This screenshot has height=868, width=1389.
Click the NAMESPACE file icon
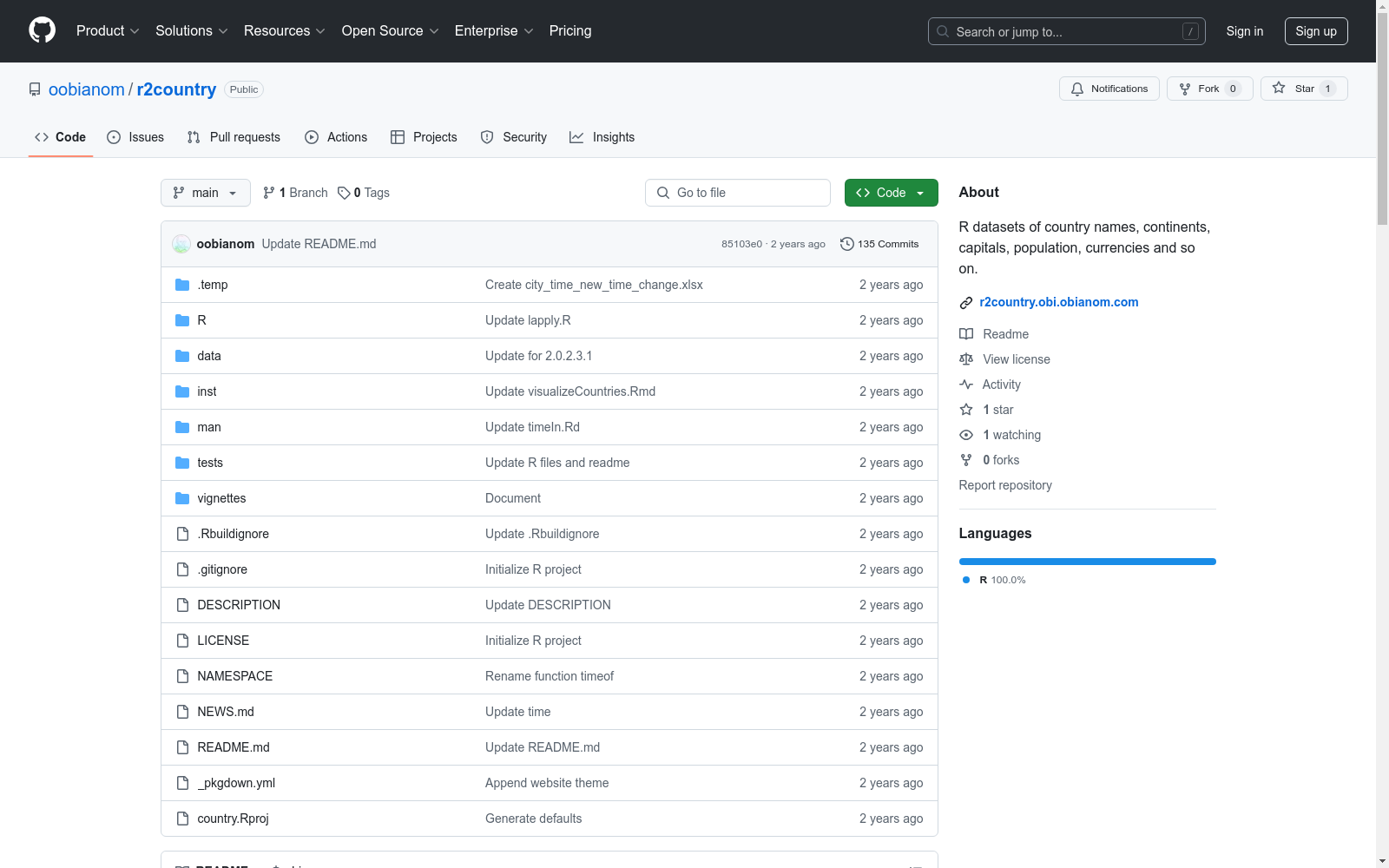182,676
